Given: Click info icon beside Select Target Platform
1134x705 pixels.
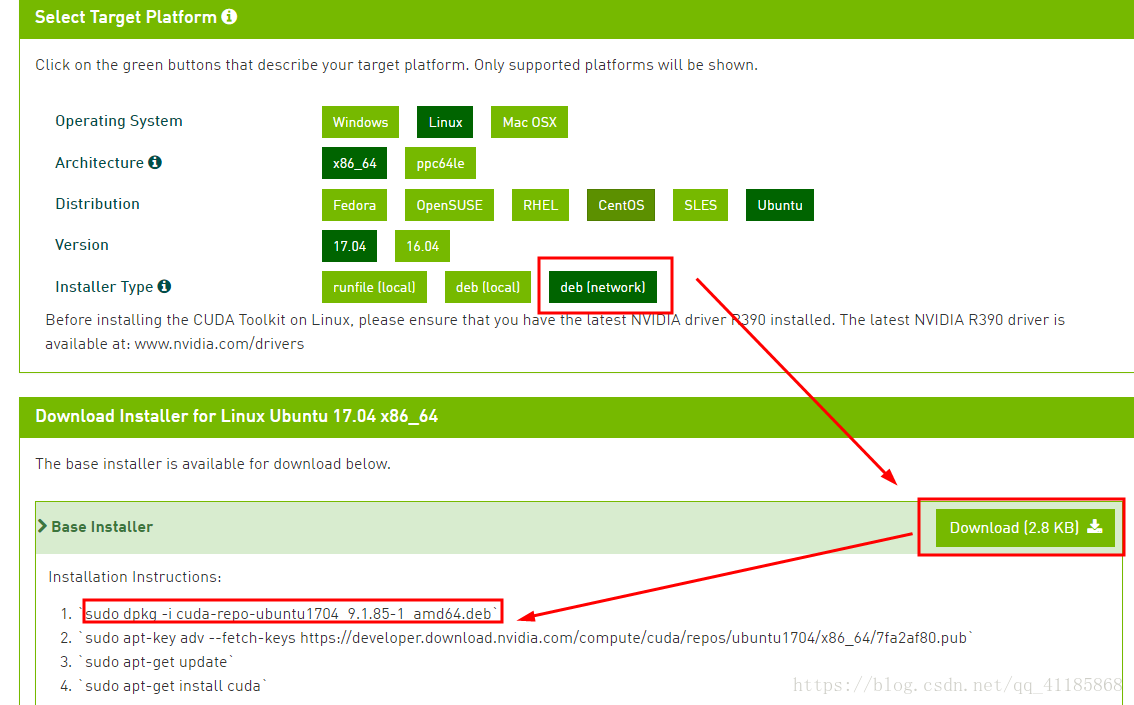Looking at the screenshot, I should (x=229, y=17).
